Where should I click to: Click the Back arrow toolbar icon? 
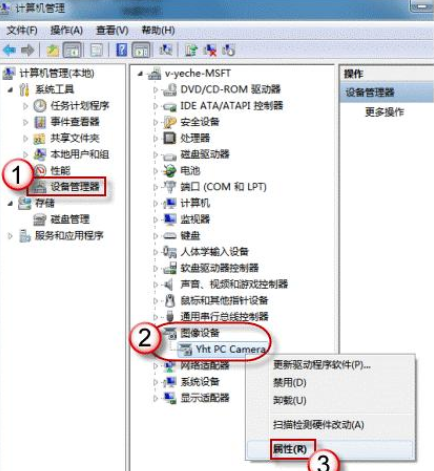pos(9,51)
